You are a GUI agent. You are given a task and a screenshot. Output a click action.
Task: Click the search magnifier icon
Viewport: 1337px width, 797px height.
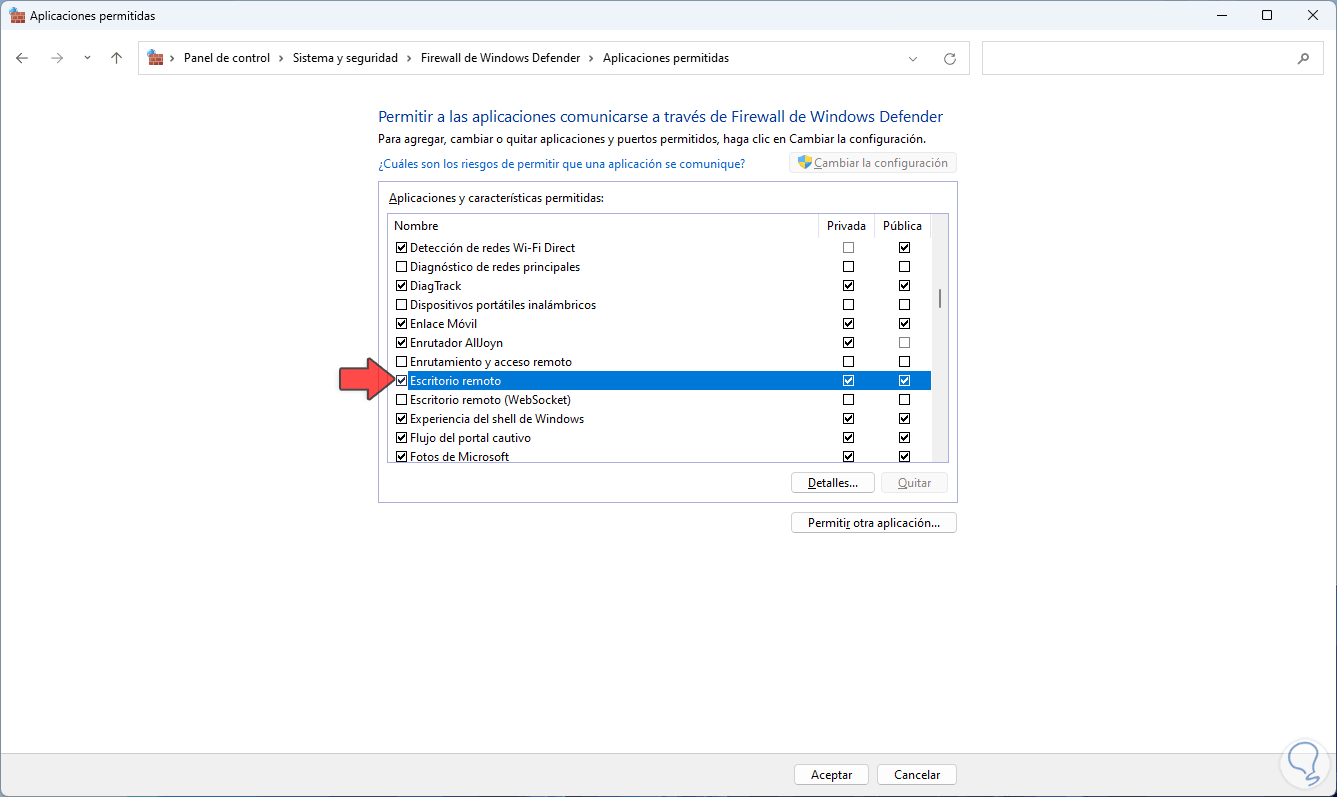[x=1303, y=58]
